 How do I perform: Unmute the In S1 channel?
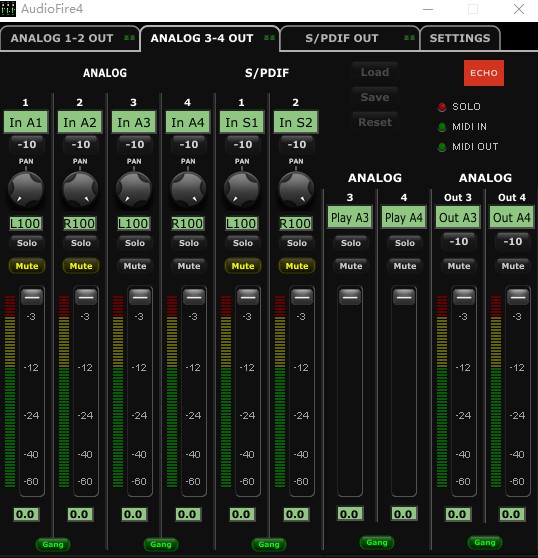(x=243, y=266)
